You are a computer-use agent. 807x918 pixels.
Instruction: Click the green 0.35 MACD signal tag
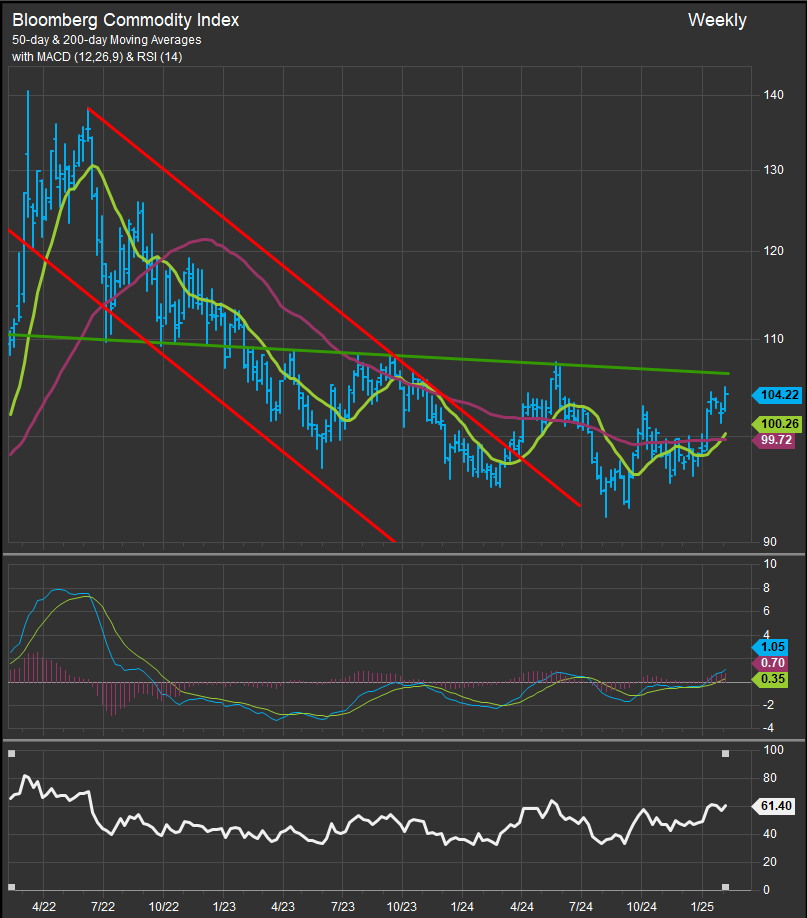(x=770, y=679)
